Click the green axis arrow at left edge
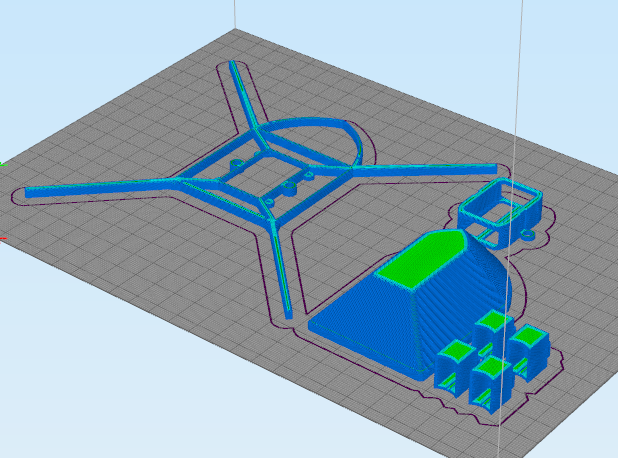 click(x=3, y=164)
